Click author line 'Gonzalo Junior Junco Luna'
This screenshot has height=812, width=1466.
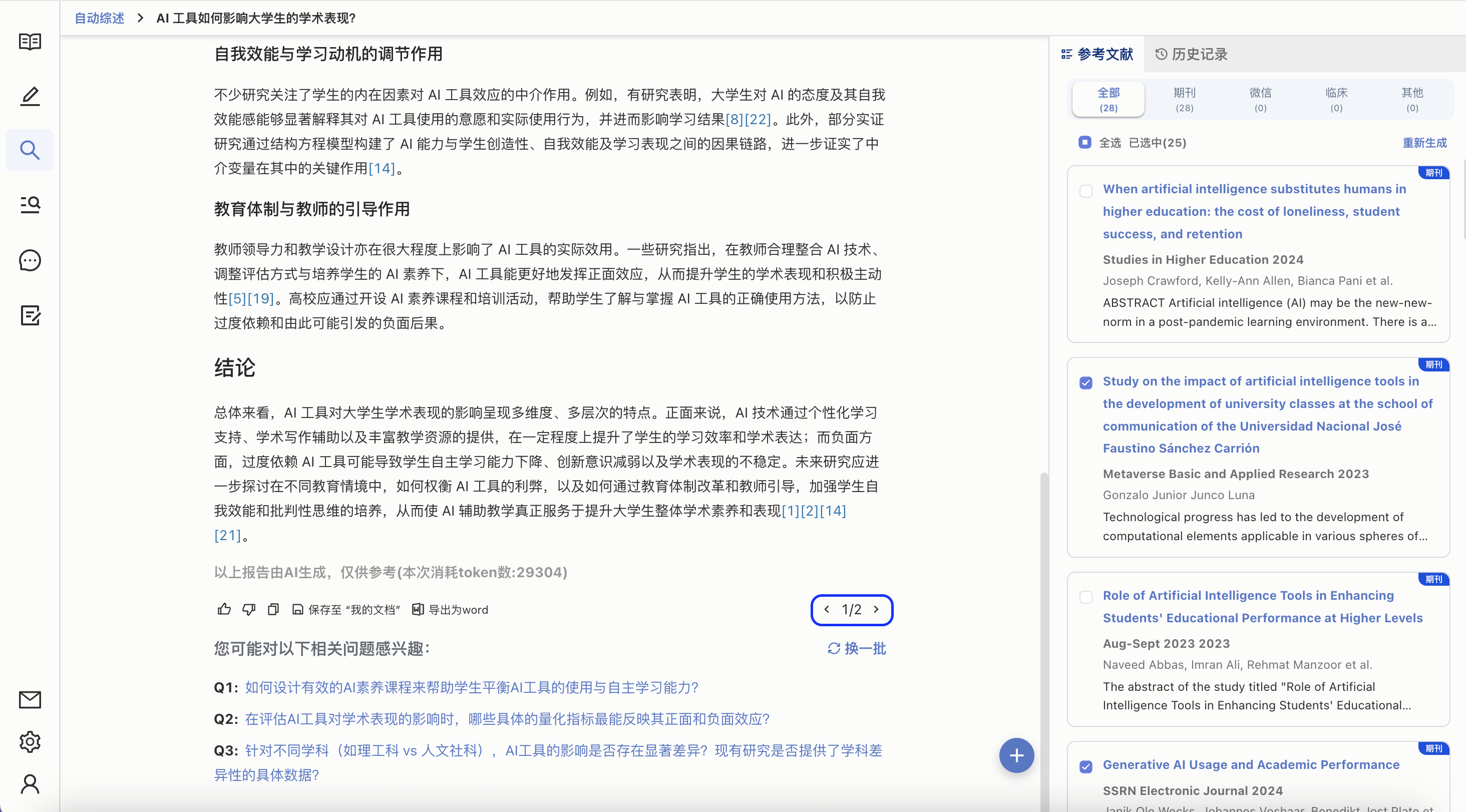1178,495
